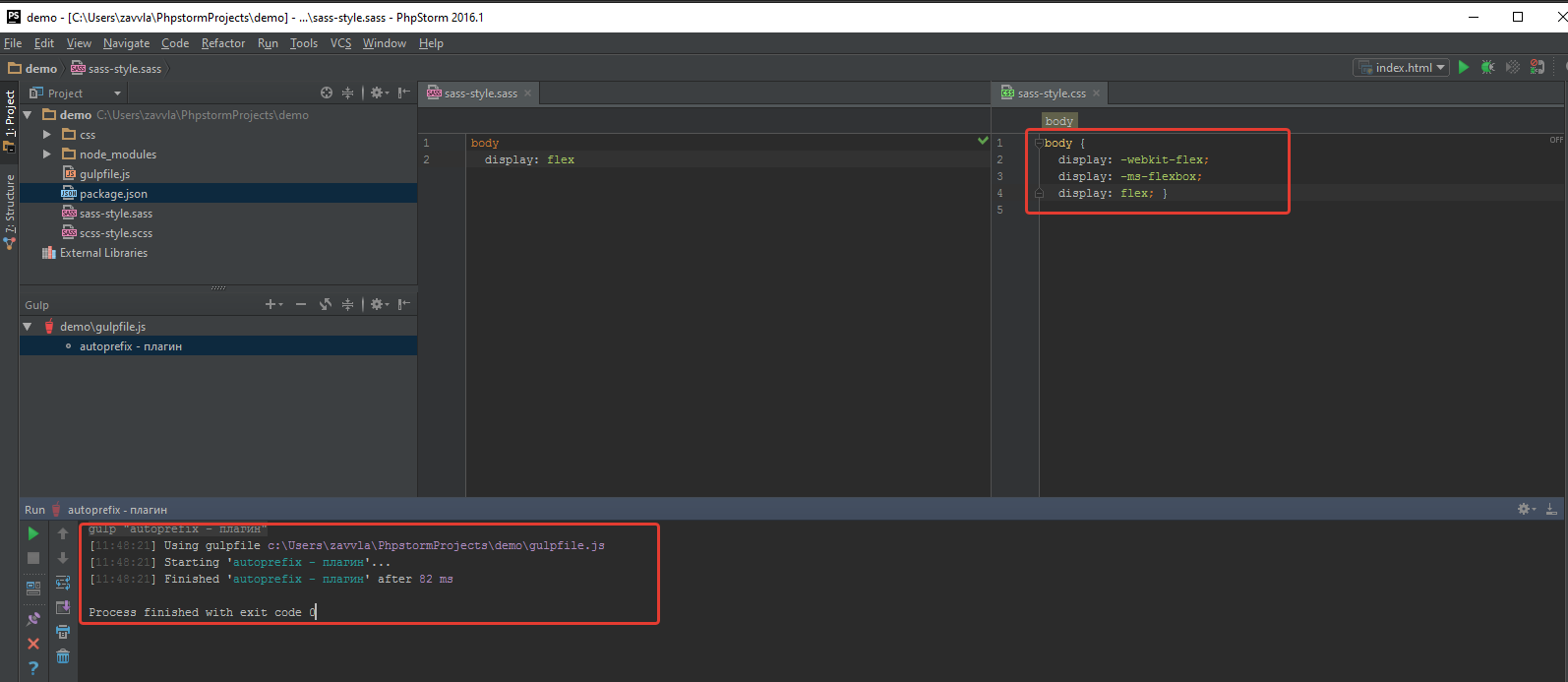Click Run with Coverage icon

(x=1513, y=67)
